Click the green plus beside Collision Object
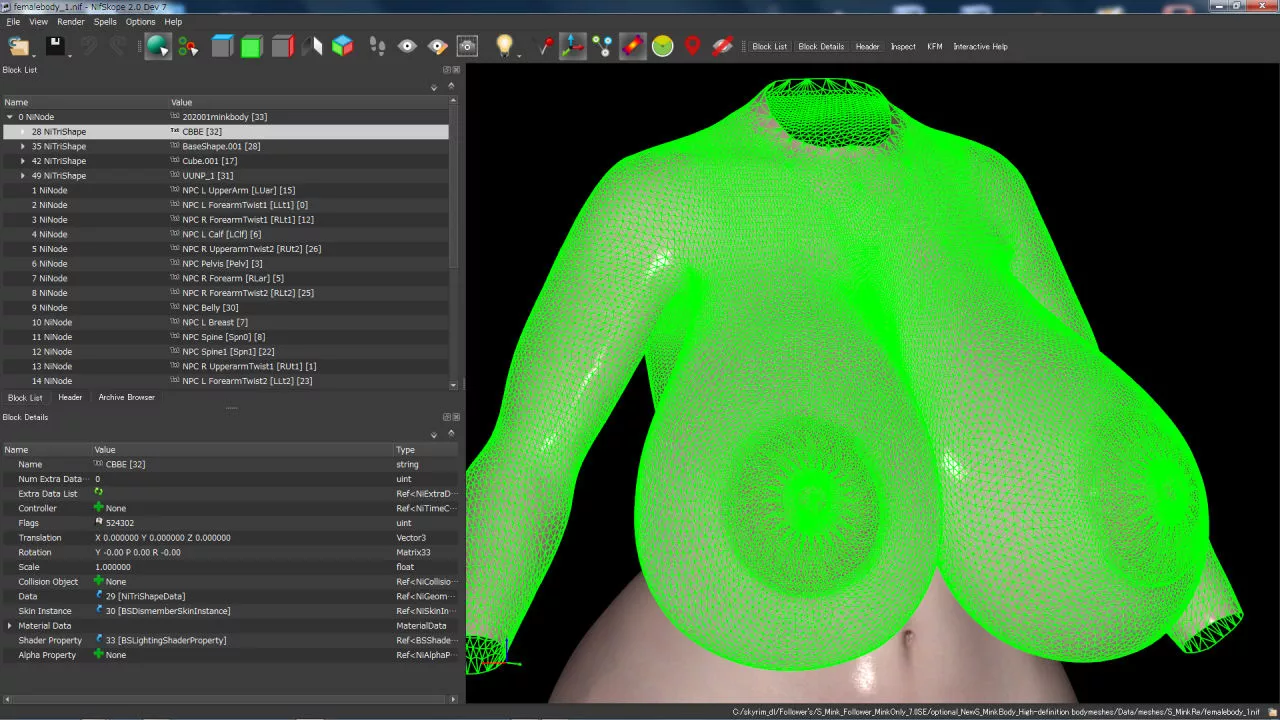Screen dimensions: 1280x720 coord(99,581)
